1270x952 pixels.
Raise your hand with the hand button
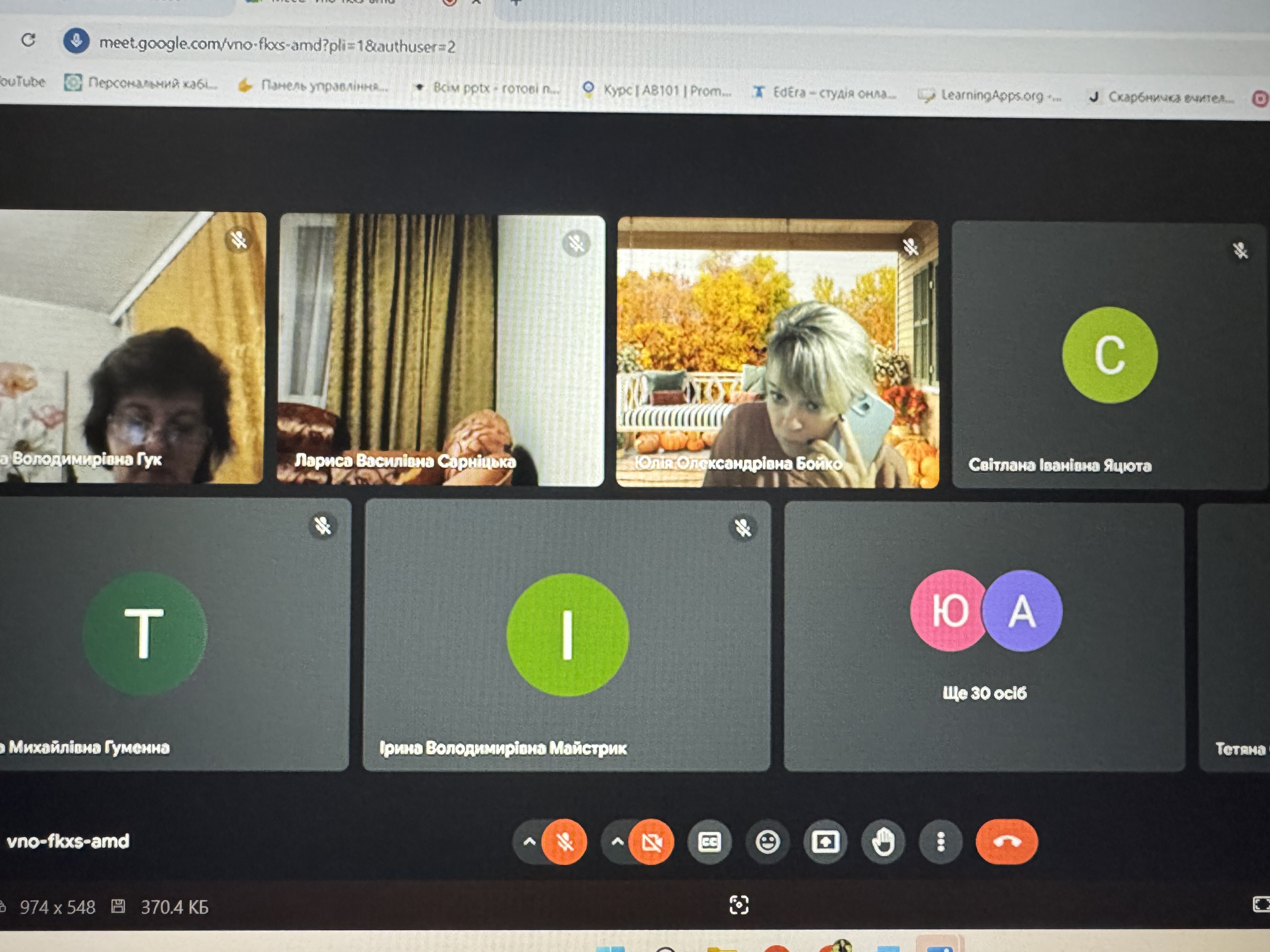(x=883, y=842)
